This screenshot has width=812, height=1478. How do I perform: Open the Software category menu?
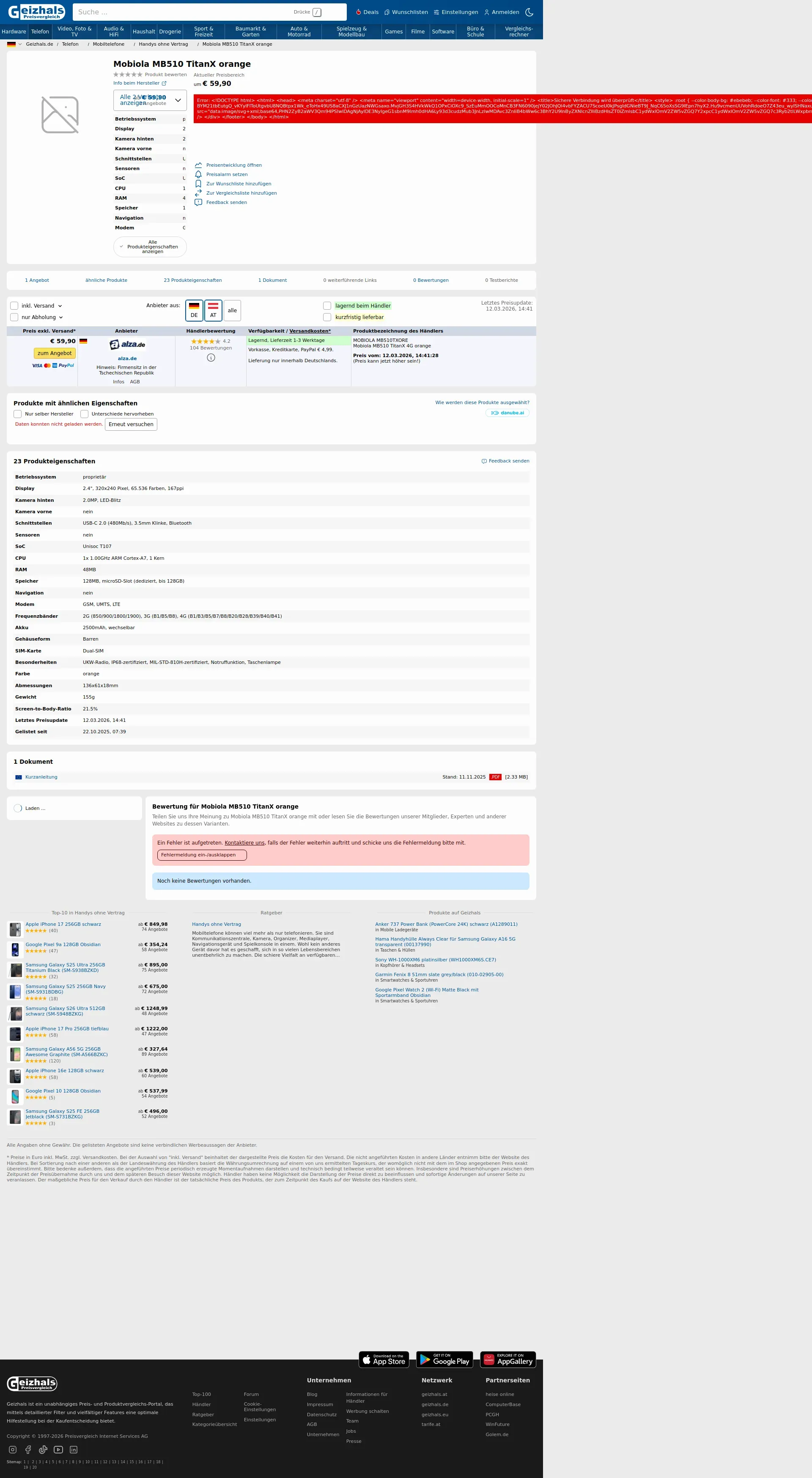(443, 32)
